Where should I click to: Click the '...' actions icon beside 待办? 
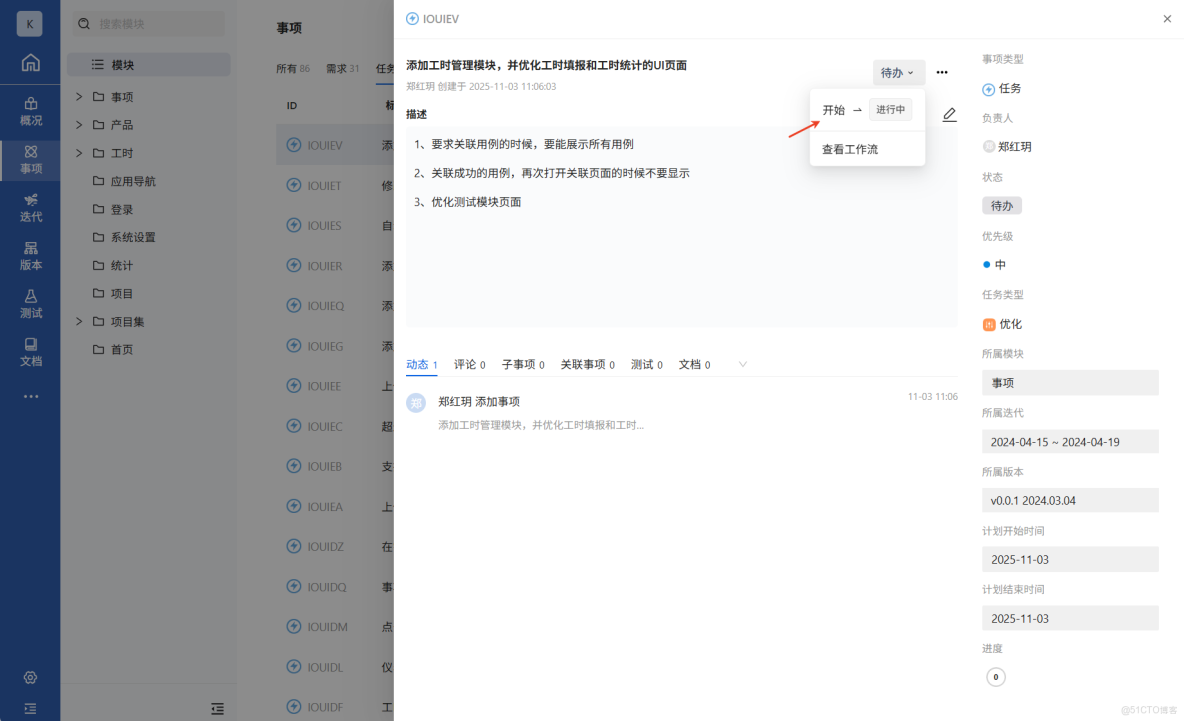click(941, 72)
